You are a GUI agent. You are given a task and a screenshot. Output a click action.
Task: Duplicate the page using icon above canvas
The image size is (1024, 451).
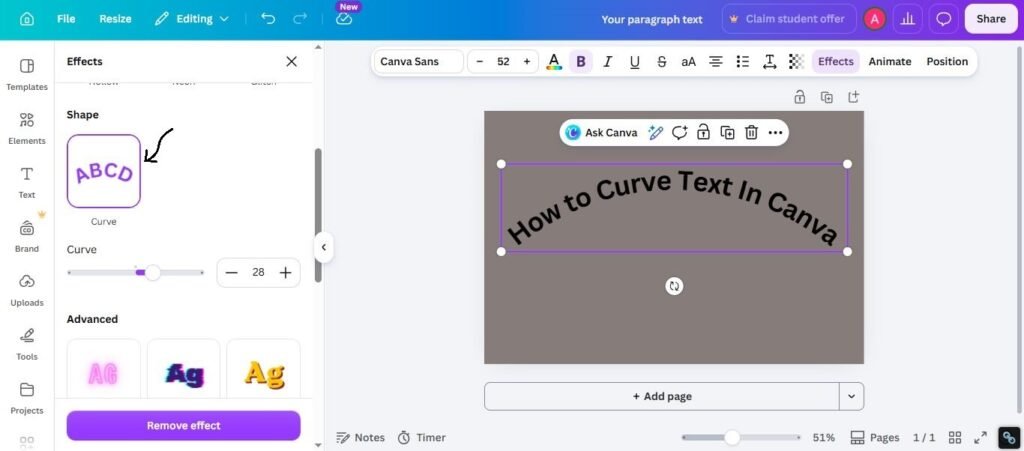click(x=826, y=97)
